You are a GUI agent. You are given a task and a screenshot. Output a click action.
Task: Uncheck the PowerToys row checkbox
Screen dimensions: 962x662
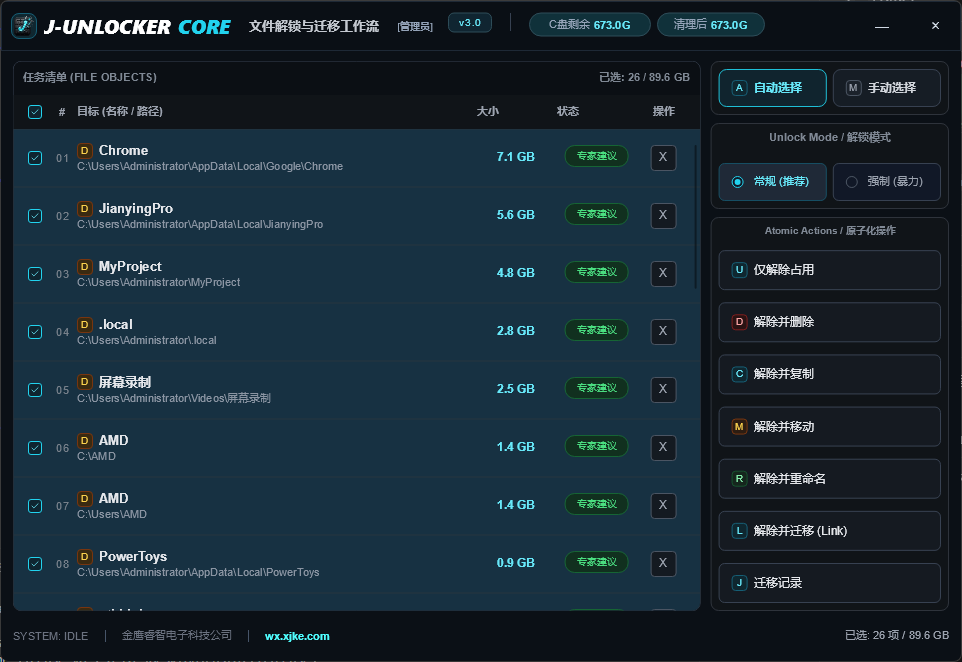click(x=35, y=564)
